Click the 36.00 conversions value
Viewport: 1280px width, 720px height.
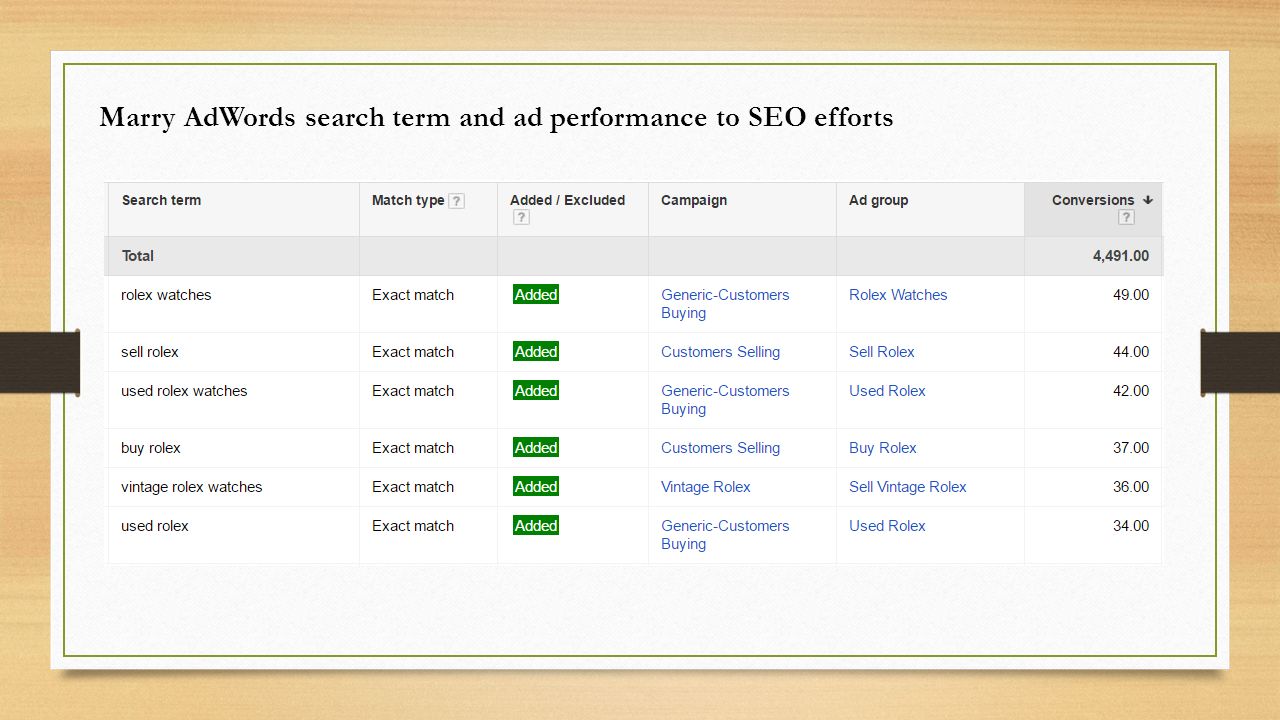1131,487
